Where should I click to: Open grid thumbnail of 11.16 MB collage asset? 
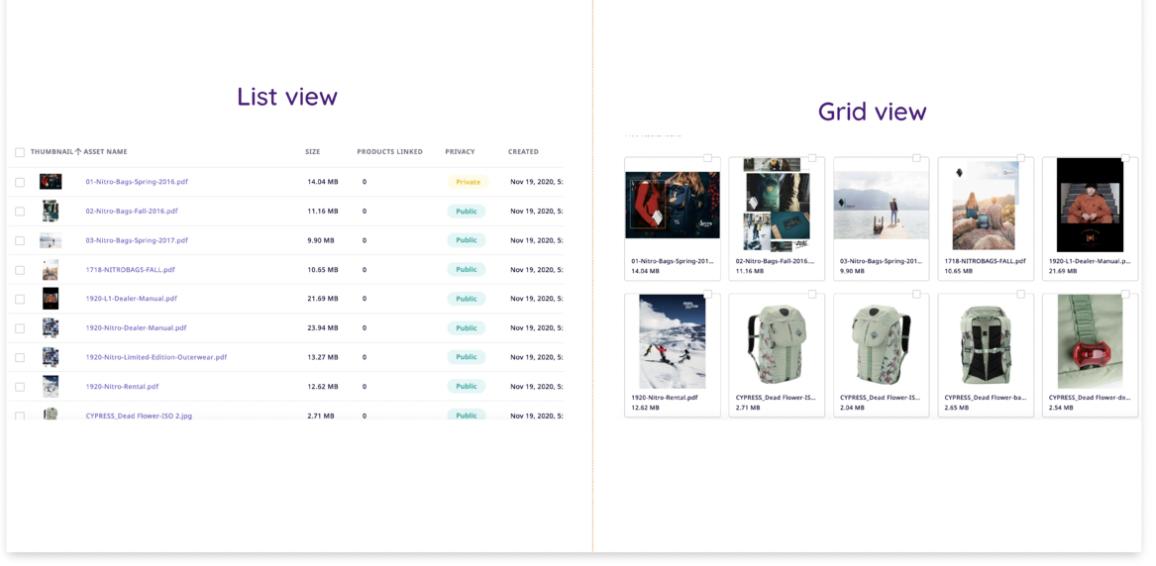pyautogui.click(x=776, y=204)
